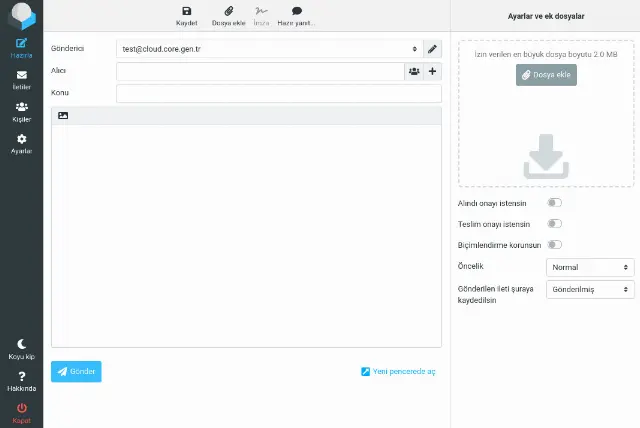Open Kişiler contacts page
640x428 pixels.
click(21, 112)
